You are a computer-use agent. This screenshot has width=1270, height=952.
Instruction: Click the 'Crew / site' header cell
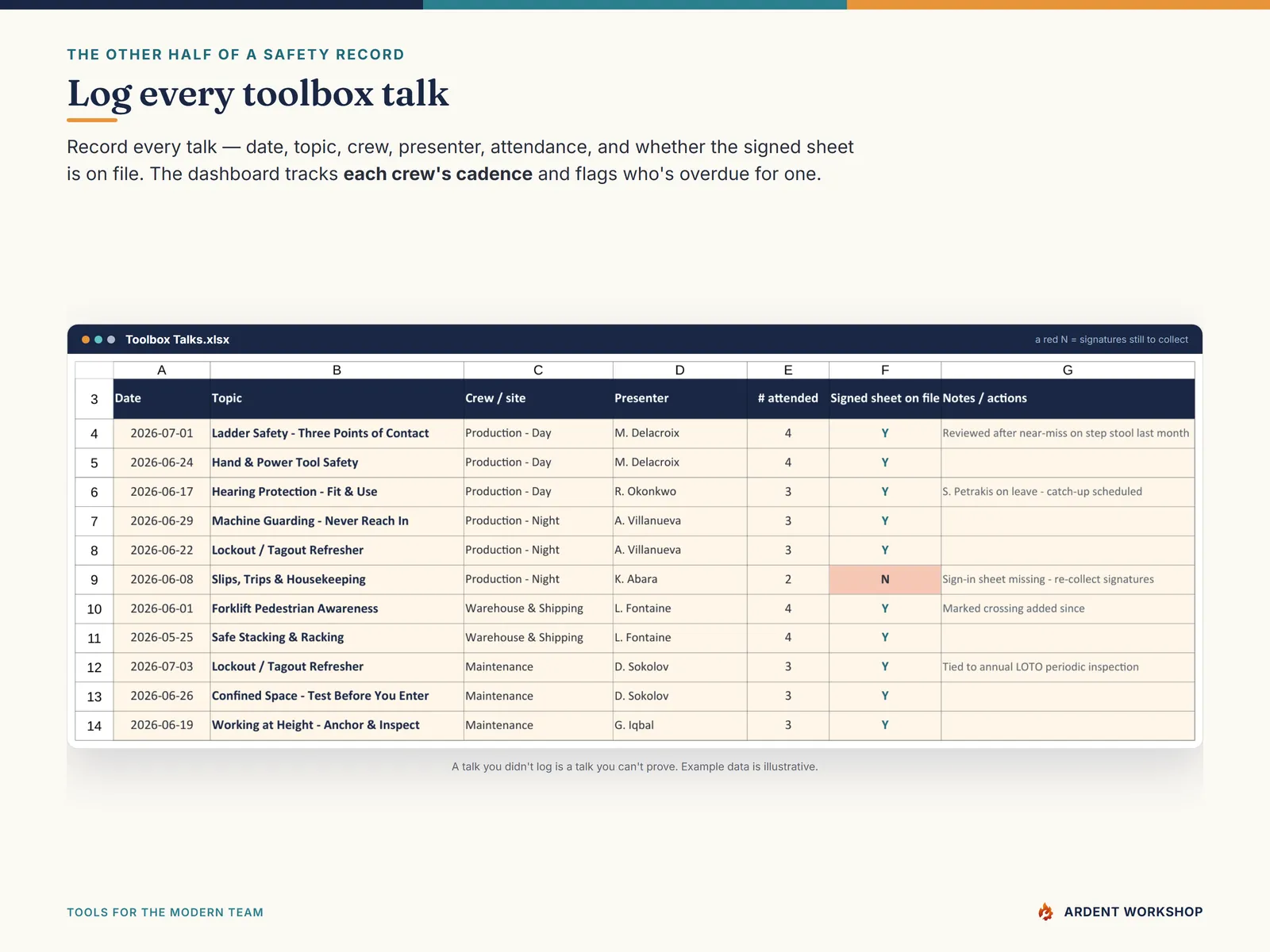pos(538,398)
